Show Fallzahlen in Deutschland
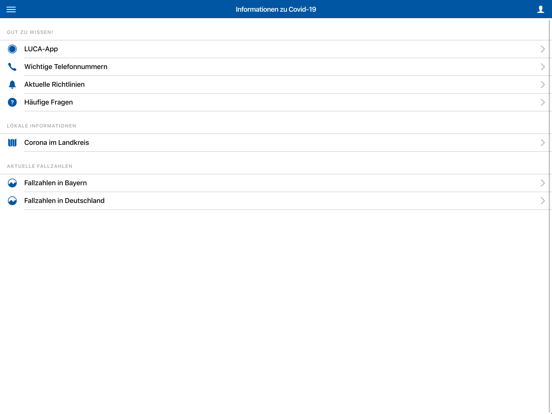The width and height of the screenshot is (552, 414). [275, 201]
